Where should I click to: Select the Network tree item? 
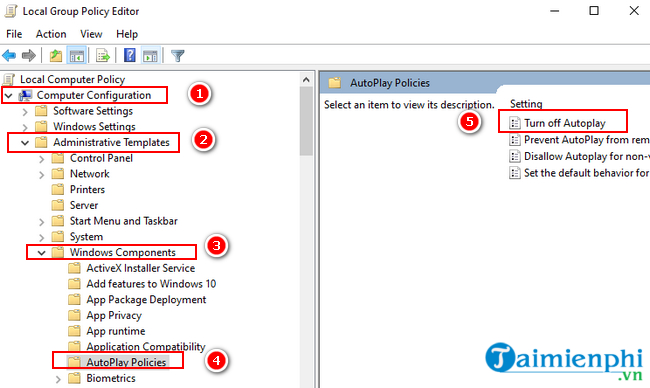[90, 174]
